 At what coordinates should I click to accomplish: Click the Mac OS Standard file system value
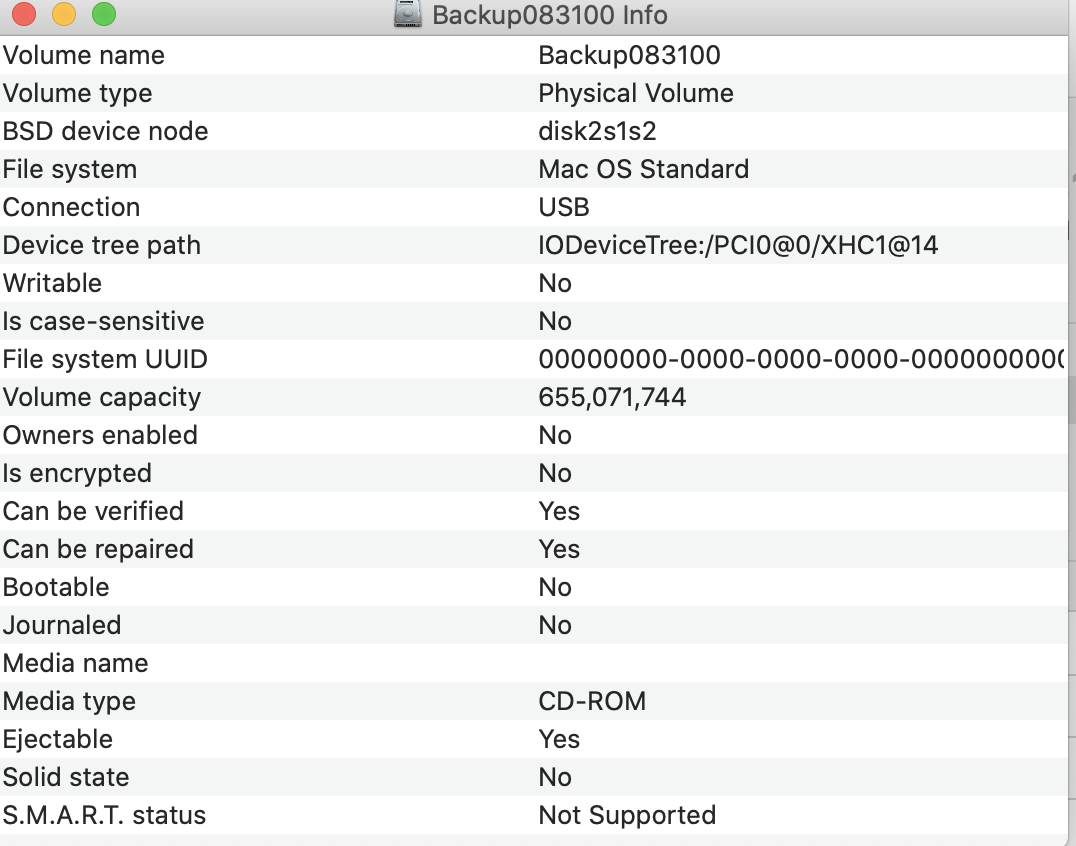tap(643, 169)
